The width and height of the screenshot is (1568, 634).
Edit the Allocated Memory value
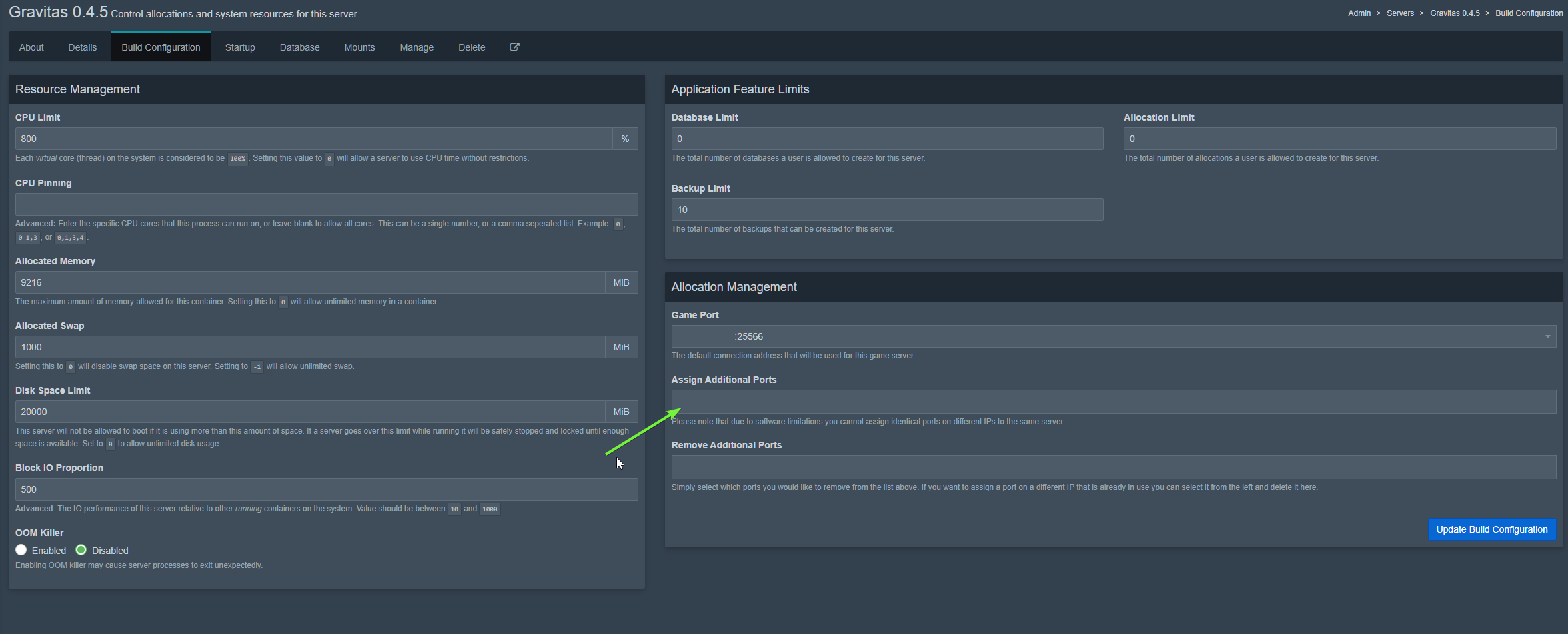pos(310,282)
